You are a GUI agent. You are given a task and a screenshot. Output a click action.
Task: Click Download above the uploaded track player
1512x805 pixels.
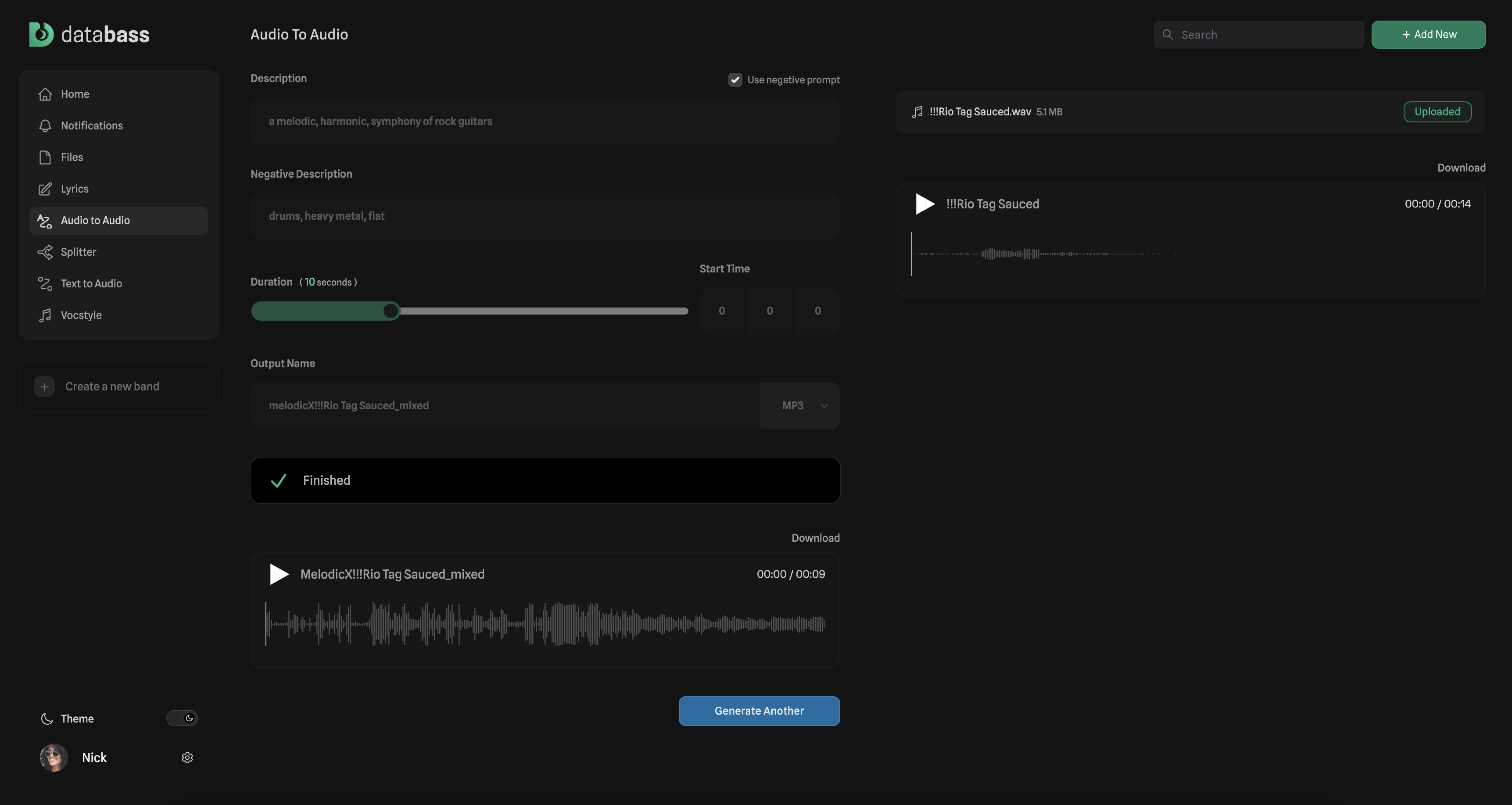[x=1461, y=168]
